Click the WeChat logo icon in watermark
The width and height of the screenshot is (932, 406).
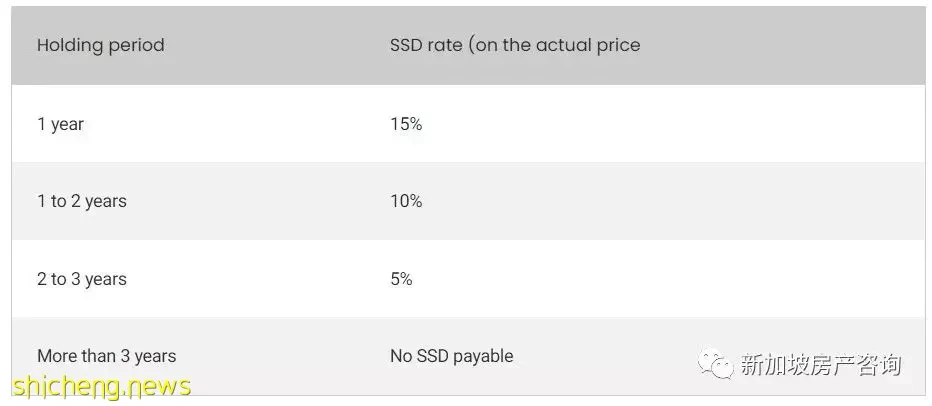[716, 364]
